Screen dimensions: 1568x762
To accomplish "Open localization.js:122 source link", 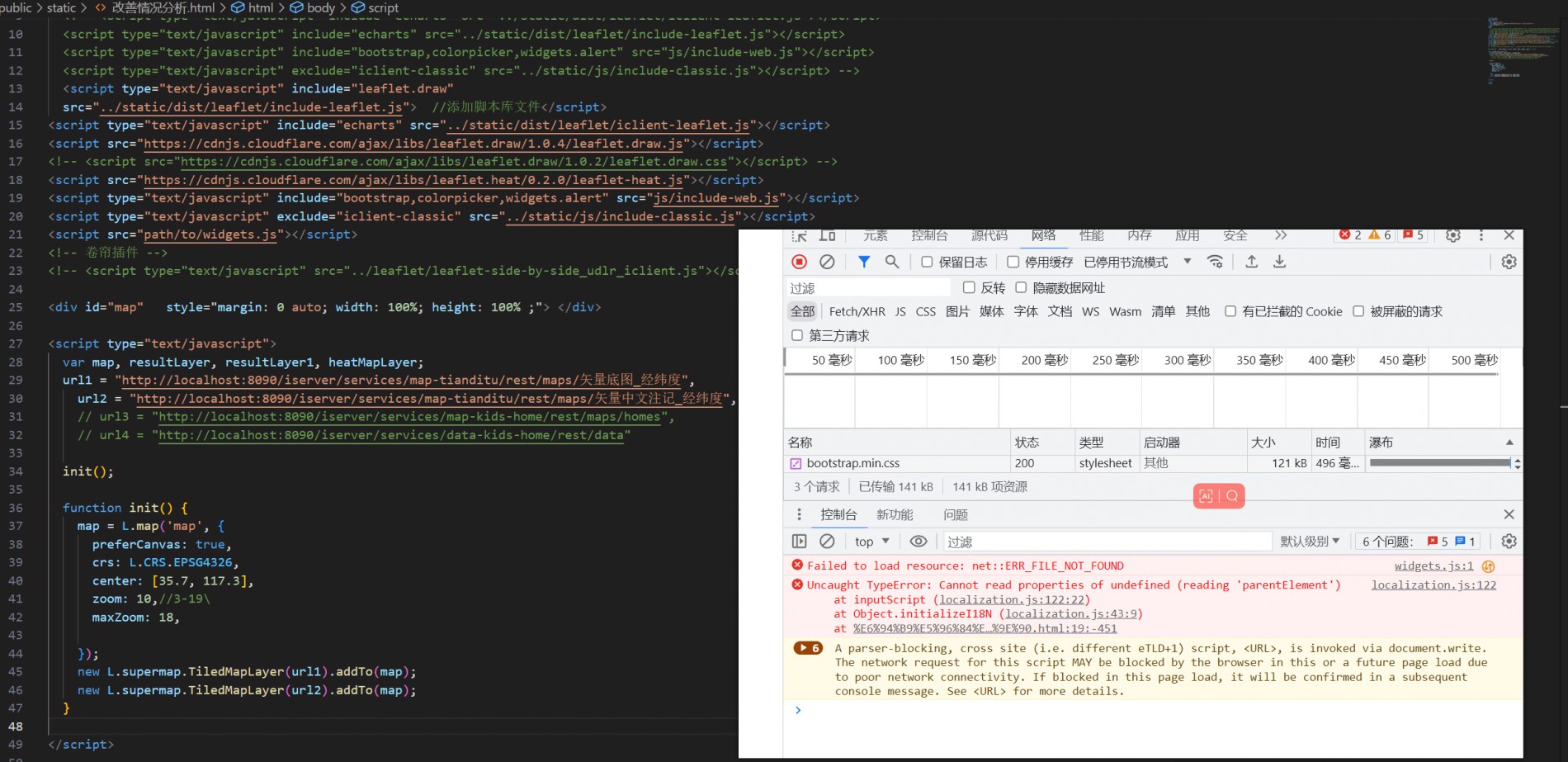I will [x=1433, y=585].
